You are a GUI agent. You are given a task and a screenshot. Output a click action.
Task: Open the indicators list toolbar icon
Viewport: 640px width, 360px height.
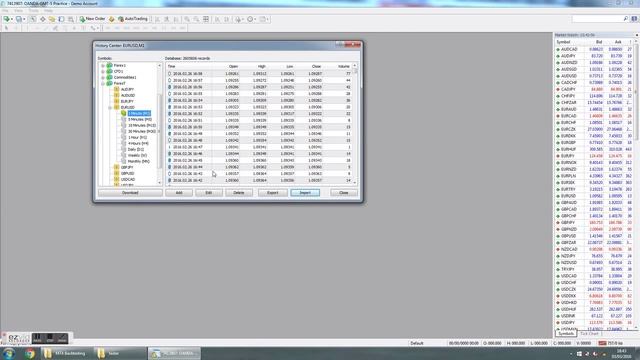[238, 19]
